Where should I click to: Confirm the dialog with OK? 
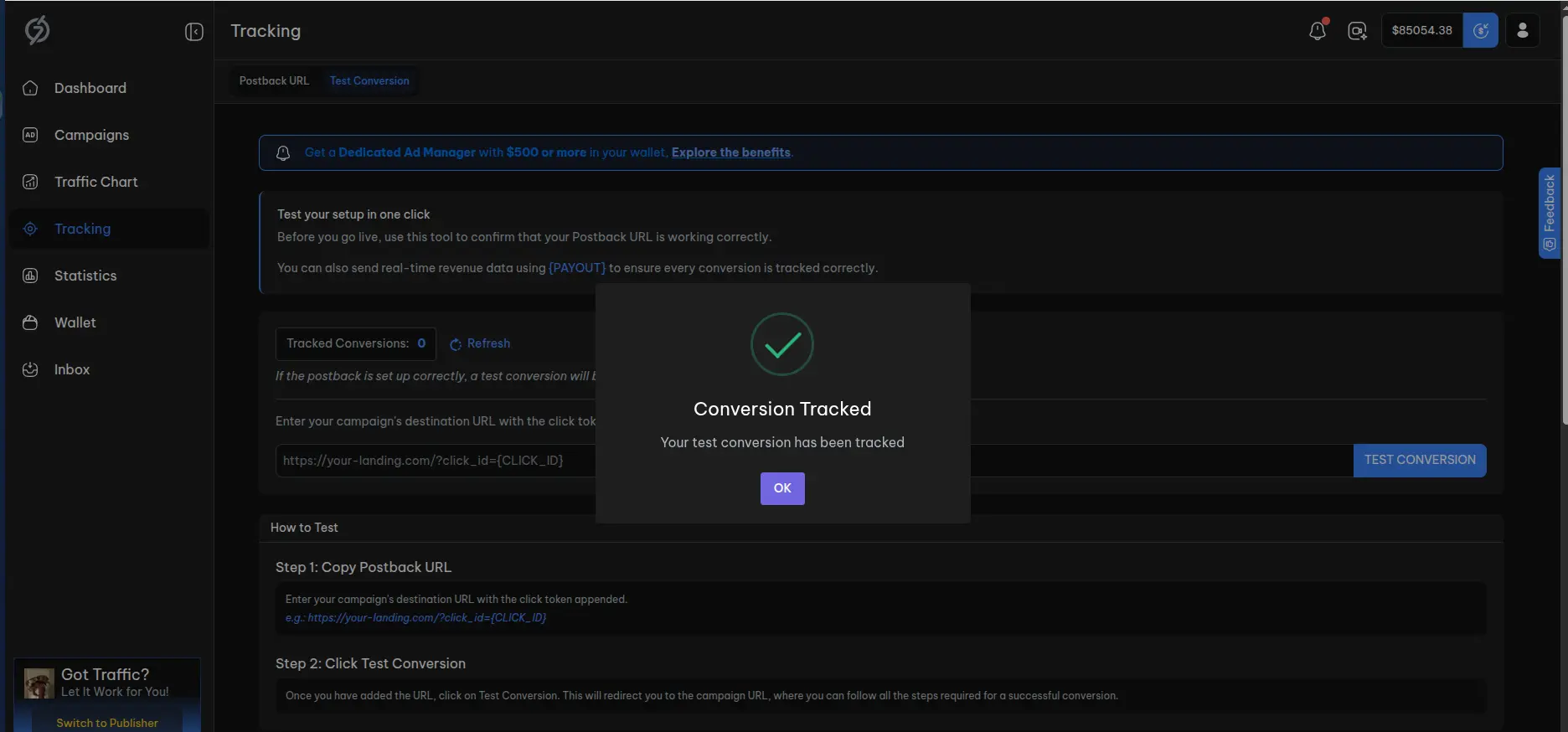coord(782,488)
